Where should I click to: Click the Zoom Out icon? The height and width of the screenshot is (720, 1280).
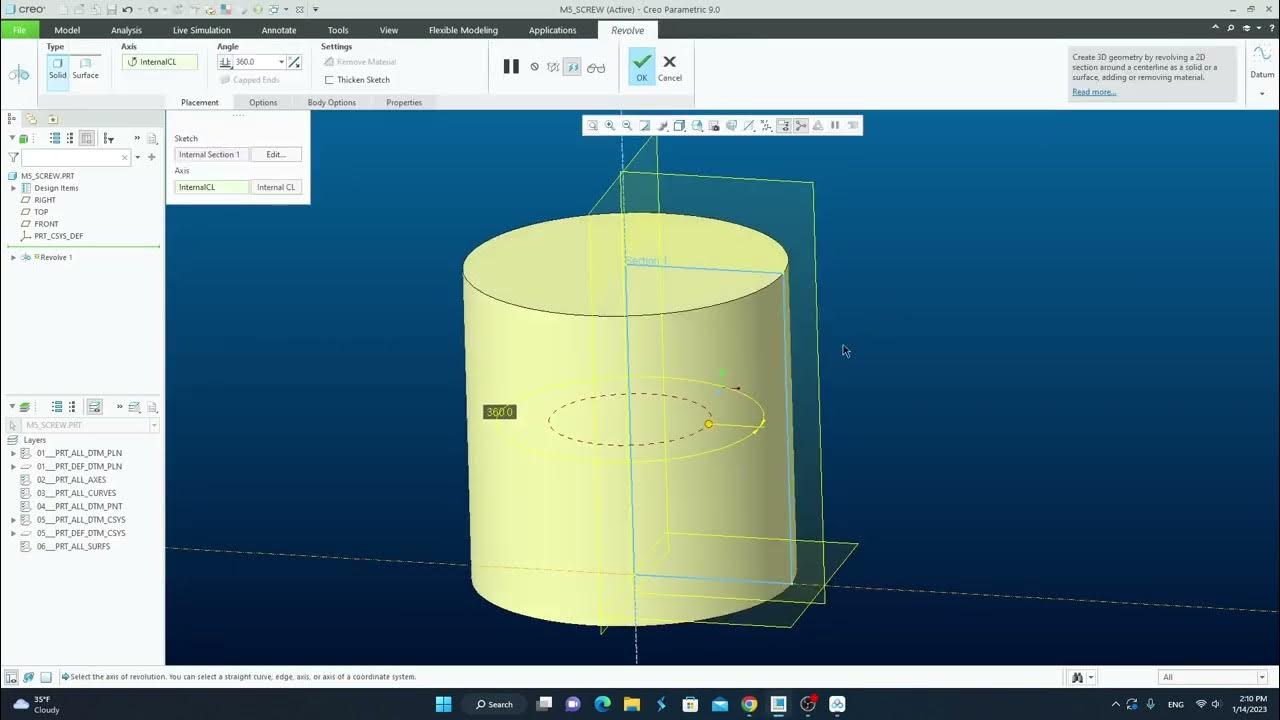(627, 125)
